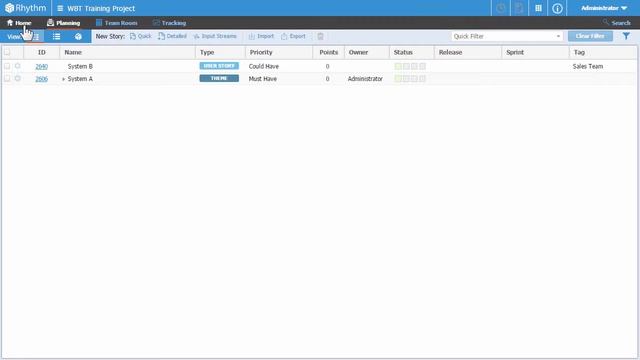This screenshot has width=640, height=360.
Task: Check the System A row checkbox
Action: click(x=7, y=78)
